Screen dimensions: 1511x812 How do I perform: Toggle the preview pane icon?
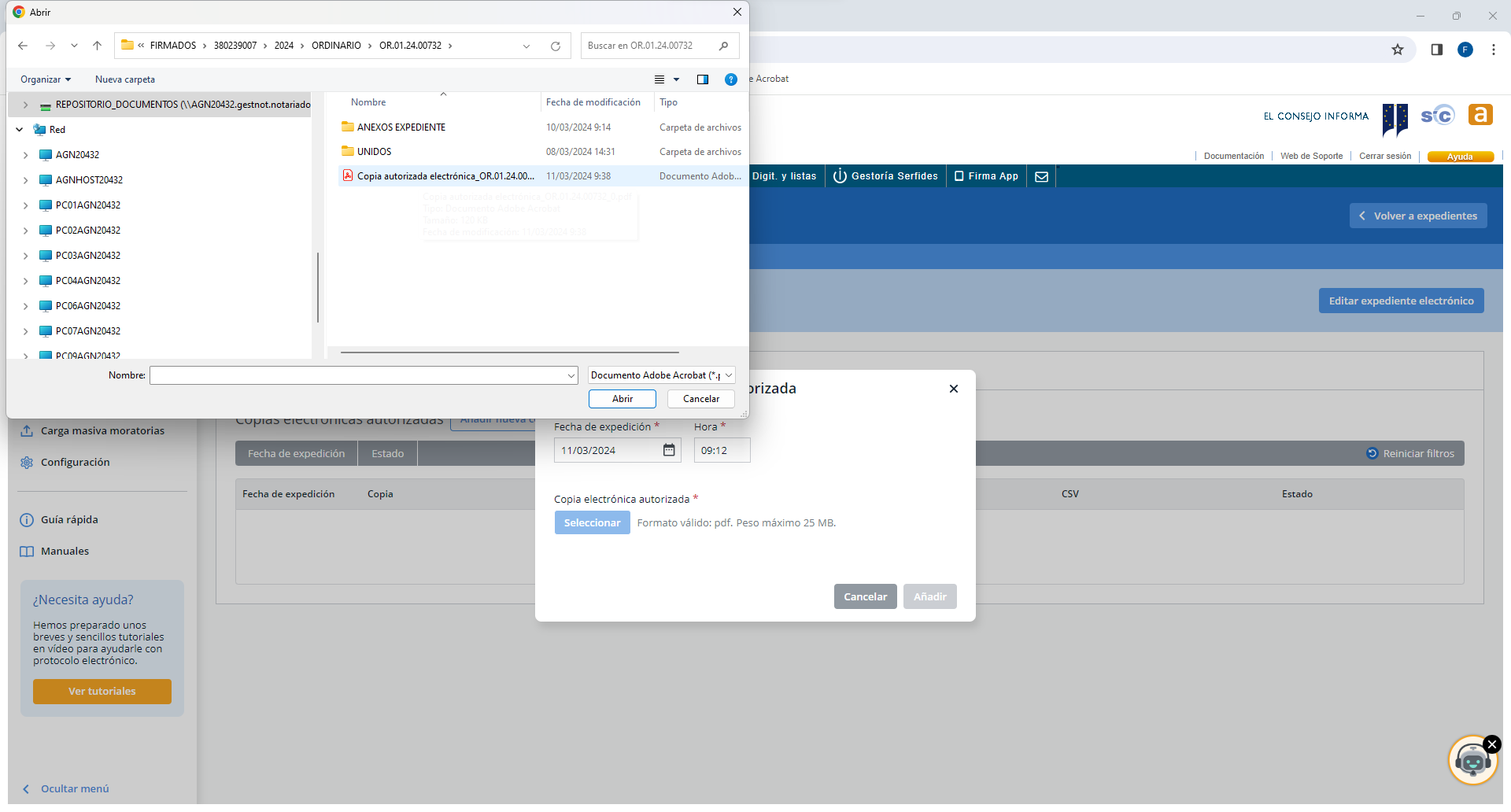click(x=703, y=79)
